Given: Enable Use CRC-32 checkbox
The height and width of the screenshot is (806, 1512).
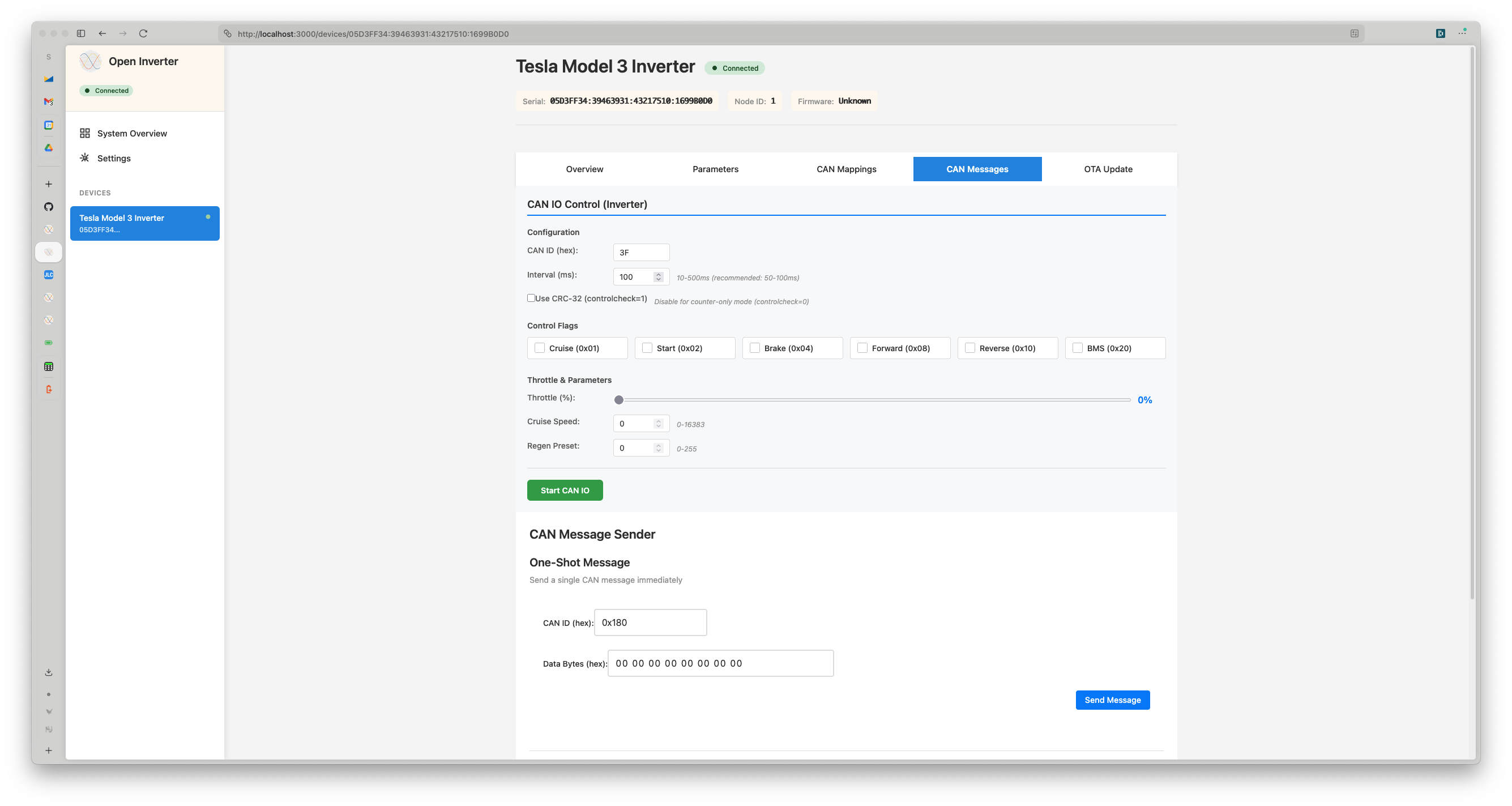Looking at the screenshot, I should [x=531, y=298].
